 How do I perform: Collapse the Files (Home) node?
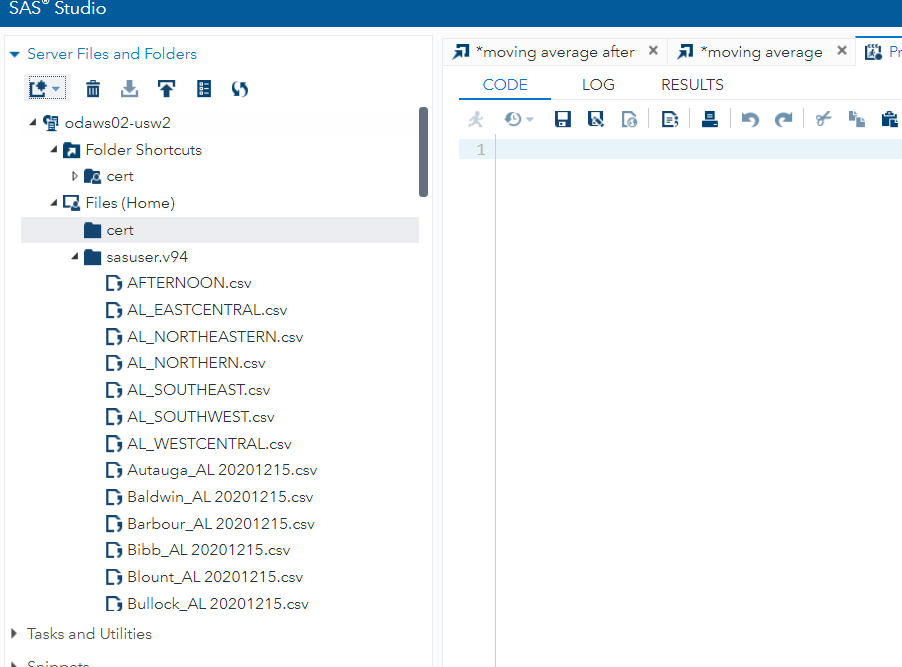[x=53, y=203]
